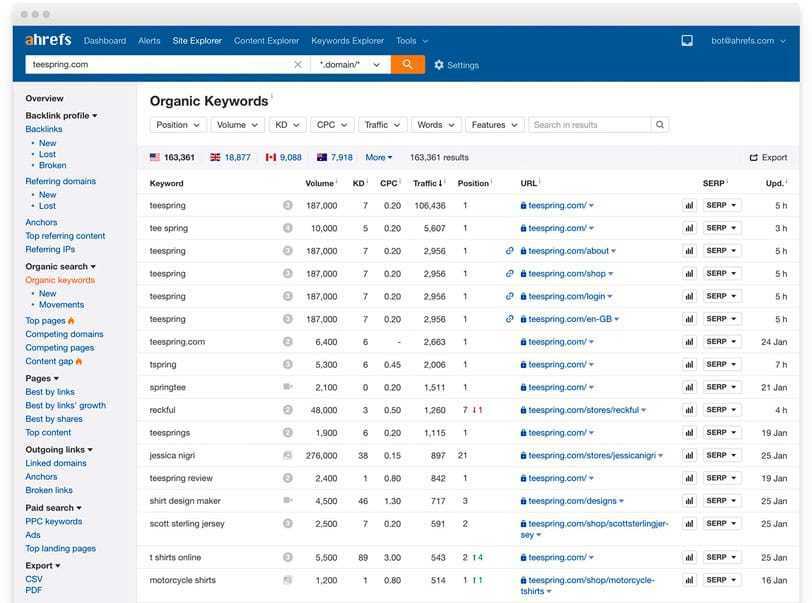Switch to Site Explorer tab
Screen dimensions: 812x603
coord(197,40)
